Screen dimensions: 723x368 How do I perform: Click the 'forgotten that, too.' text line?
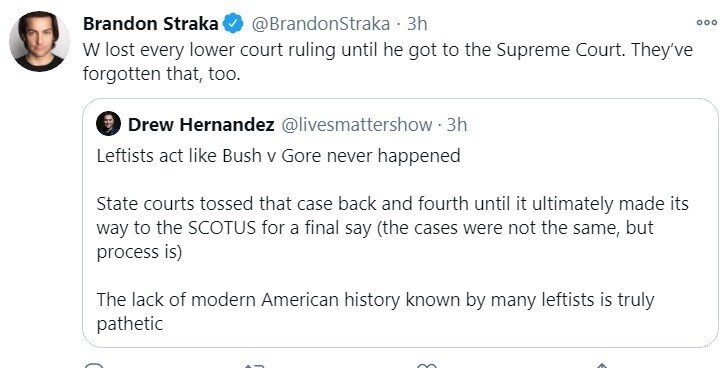[162, 74]
